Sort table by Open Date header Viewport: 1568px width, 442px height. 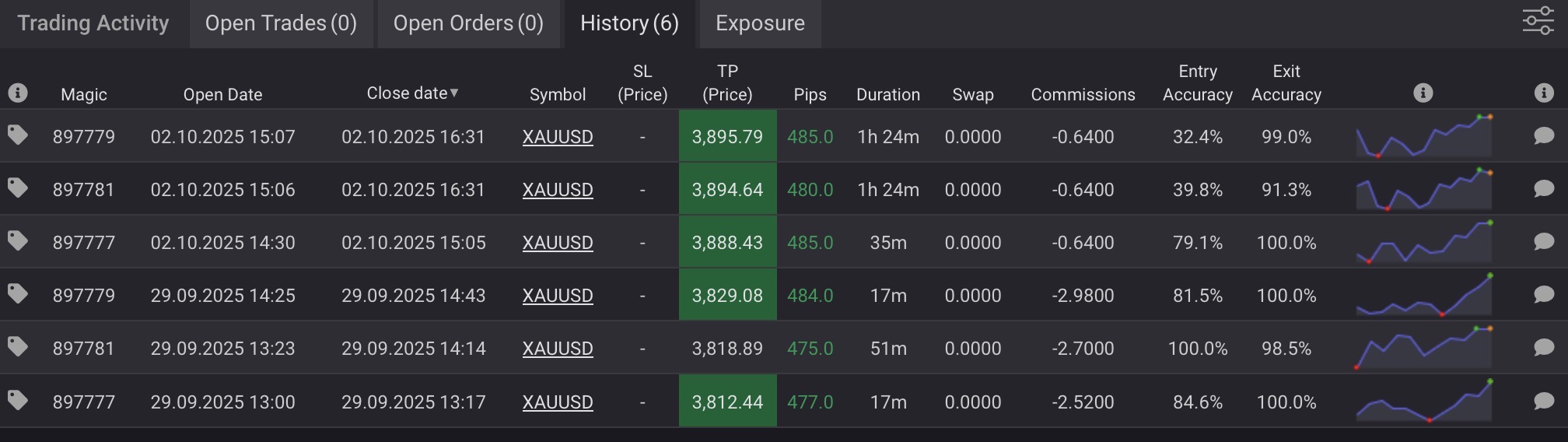[222, 94]
